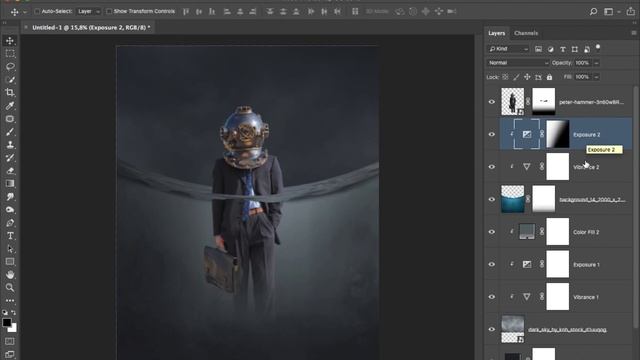640x360 pixels.
Task: Hide the Vibrance 1 layer
Action: click(492, 297)
